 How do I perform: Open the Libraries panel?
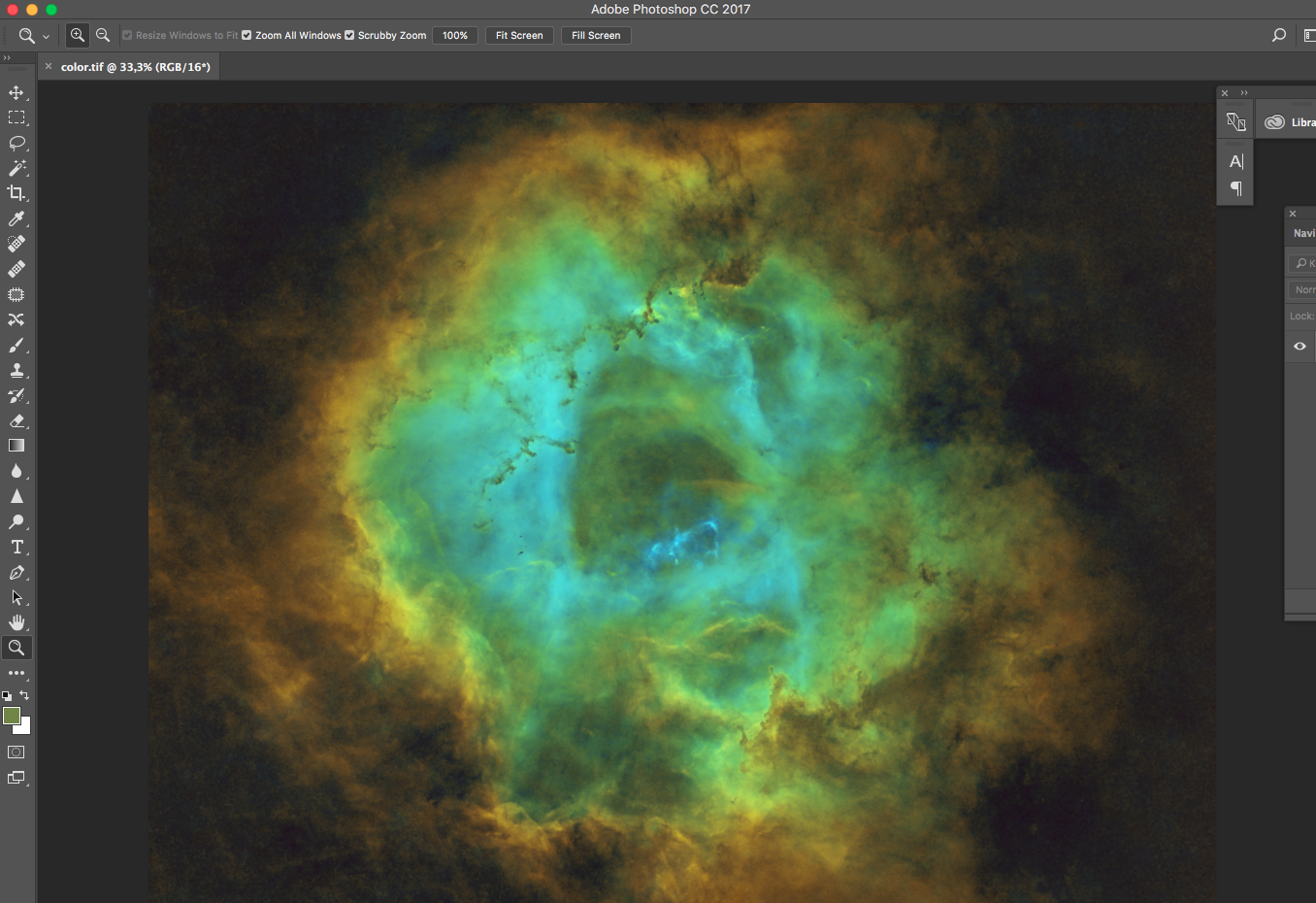[1290, 122]
